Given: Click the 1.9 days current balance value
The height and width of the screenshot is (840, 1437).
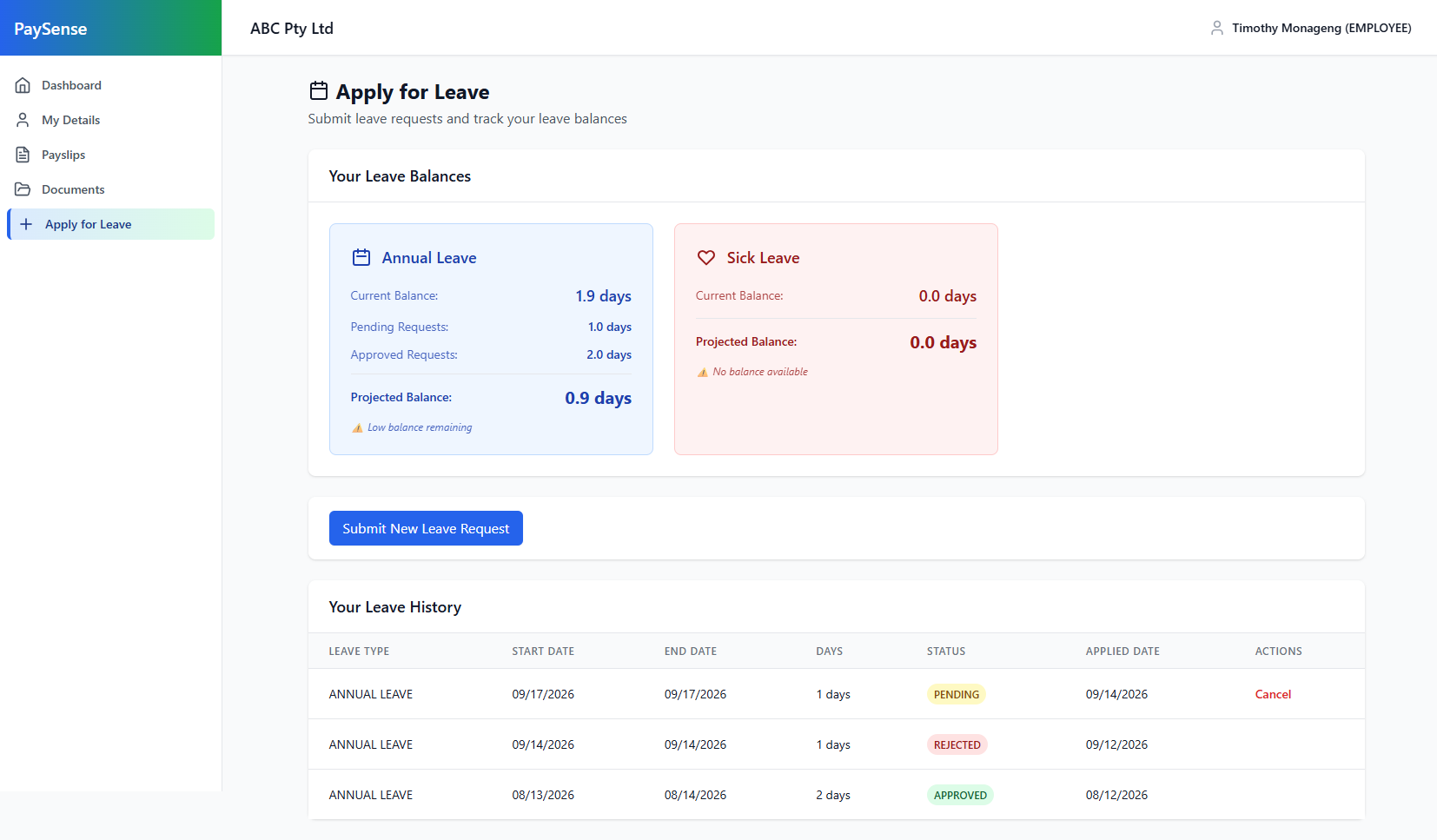Looking at the screenshot, I should point(603,296).
